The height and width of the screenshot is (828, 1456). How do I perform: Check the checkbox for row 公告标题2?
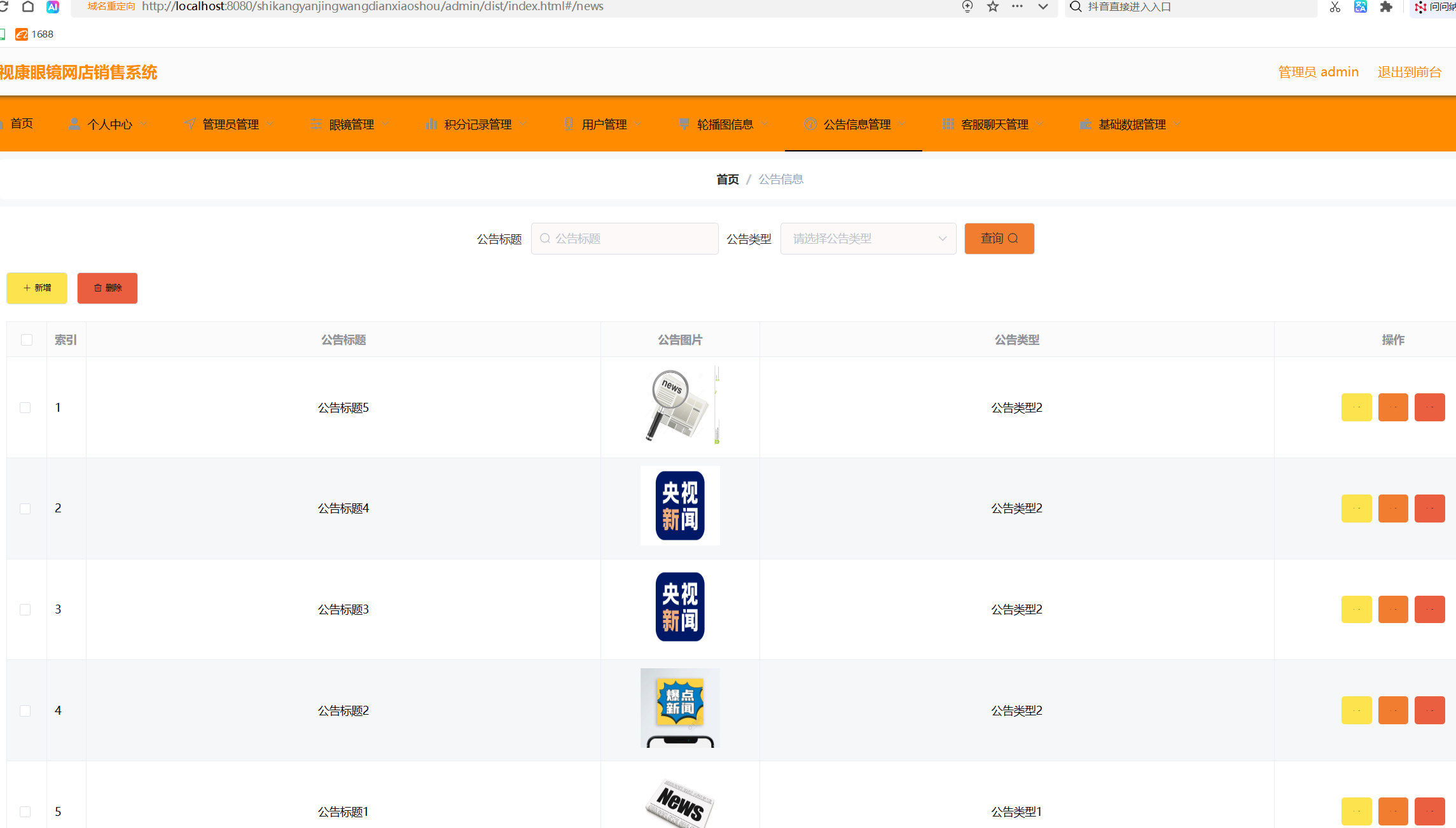click(x=25, y=710)
